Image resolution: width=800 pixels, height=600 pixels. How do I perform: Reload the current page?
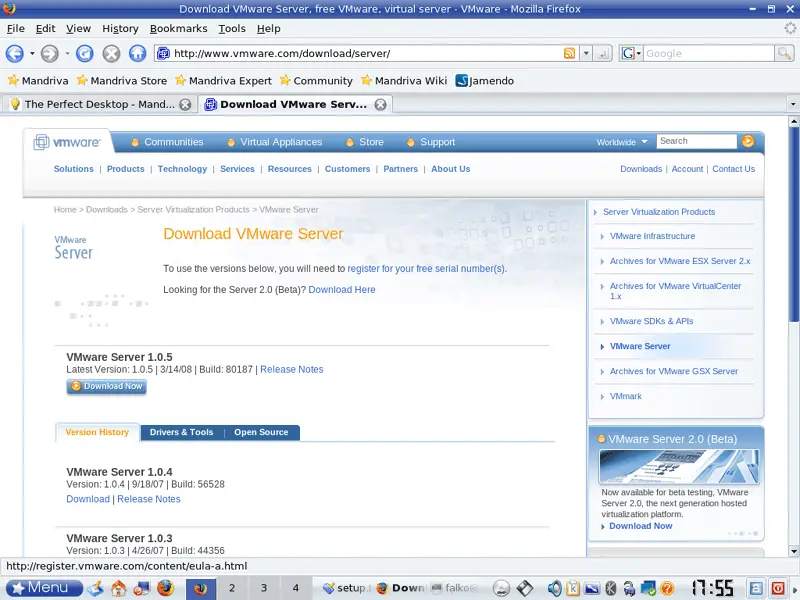click(x=85, y=53)
